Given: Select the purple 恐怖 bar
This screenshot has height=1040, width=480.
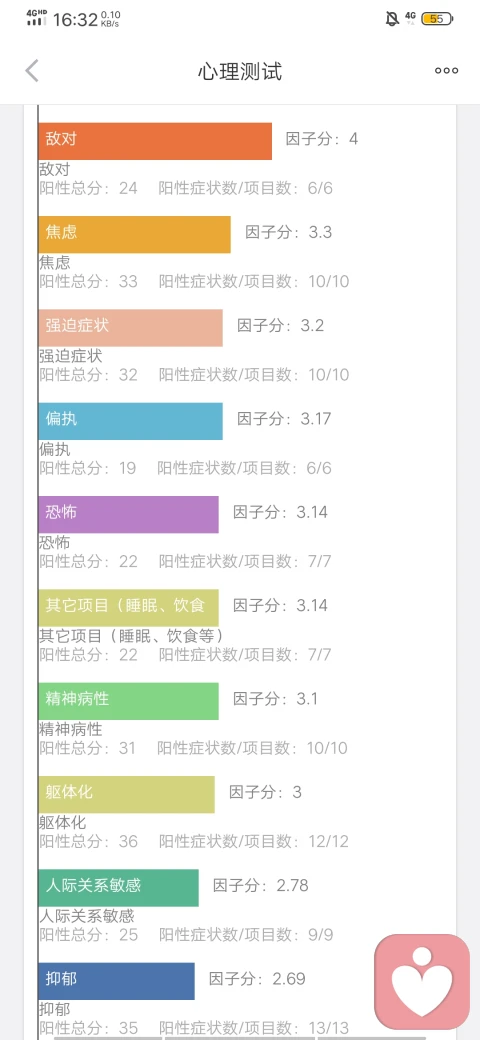Looking at the screenshot, I should 129,515.
